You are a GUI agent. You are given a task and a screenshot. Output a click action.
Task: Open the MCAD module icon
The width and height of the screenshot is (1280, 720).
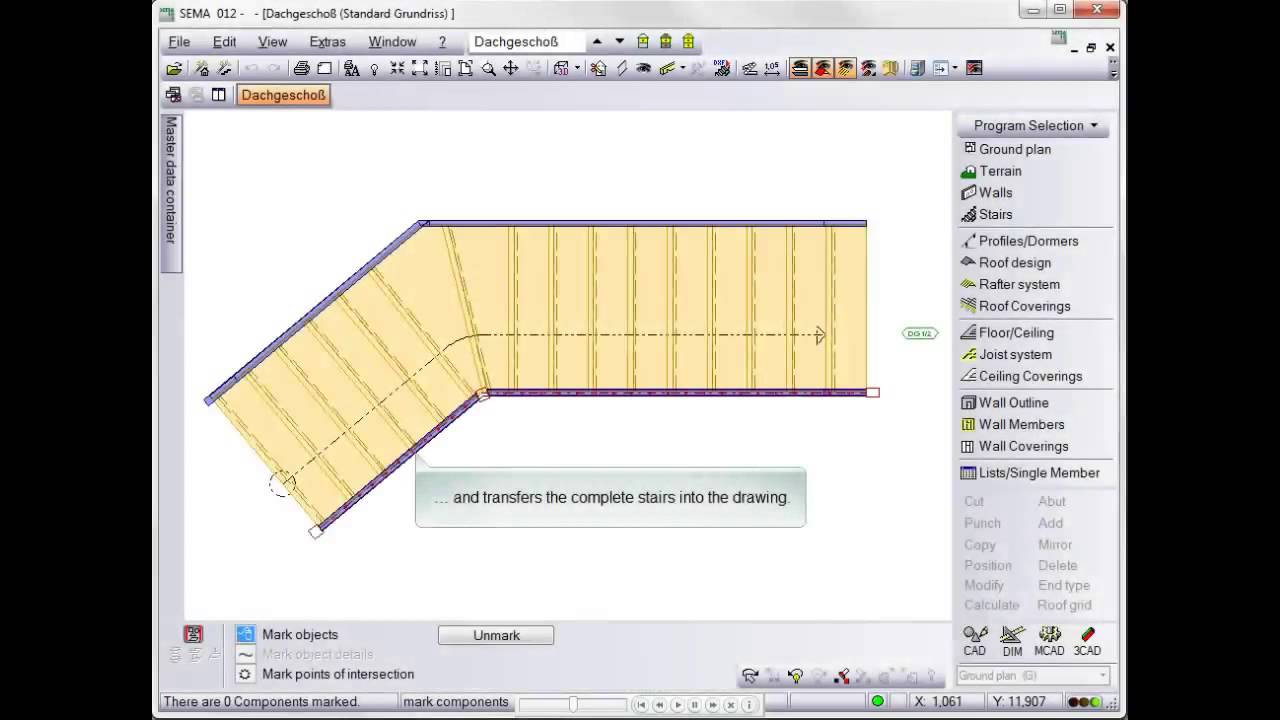pyautogui.click(x=1049, y=641)
